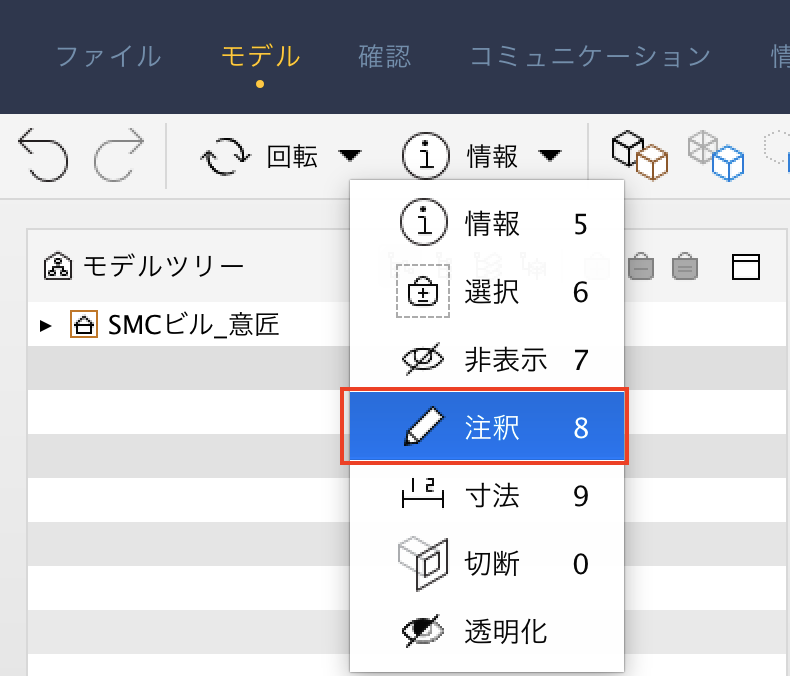Choose 寸法 9 dimension menu entry

(x=487, y=495)
